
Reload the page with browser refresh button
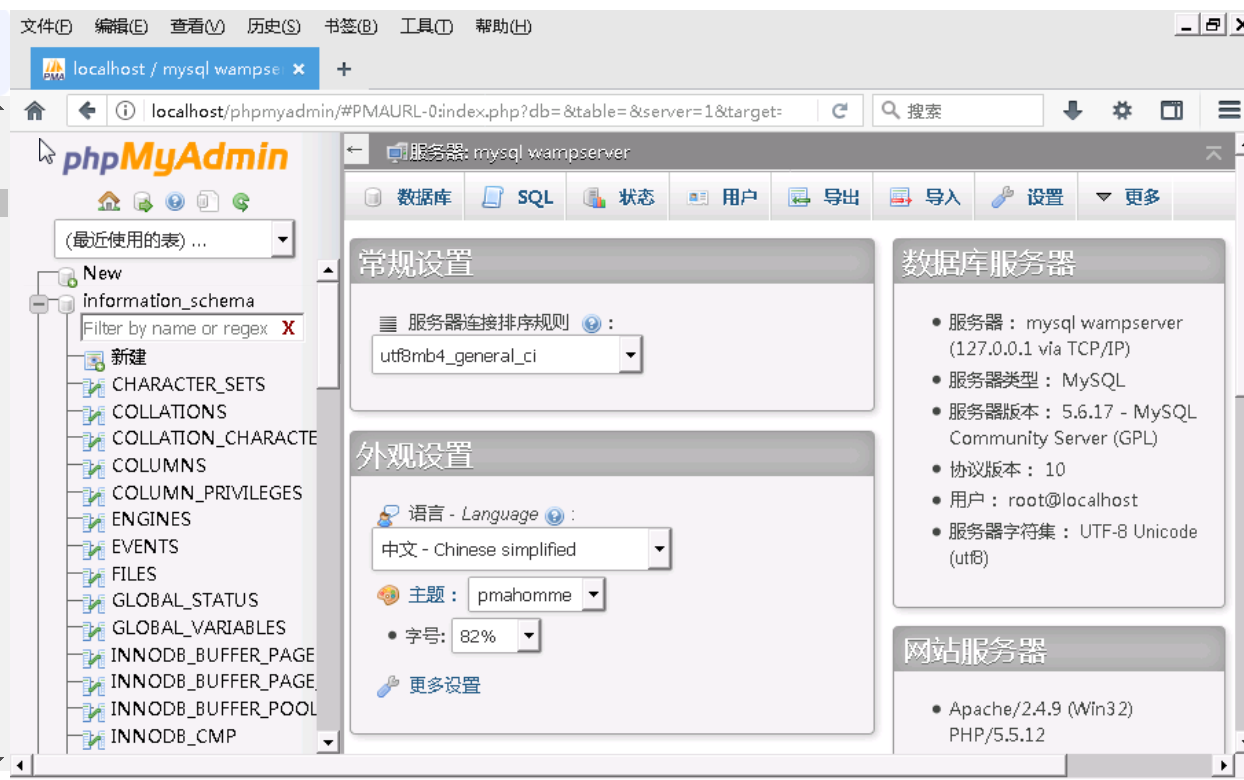(839, 111)
